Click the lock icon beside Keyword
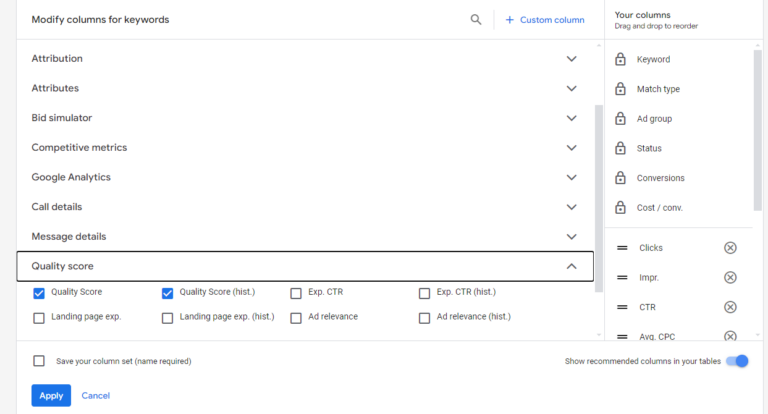The width and height of the screenshot is (768, 414). tap(620, 59)
